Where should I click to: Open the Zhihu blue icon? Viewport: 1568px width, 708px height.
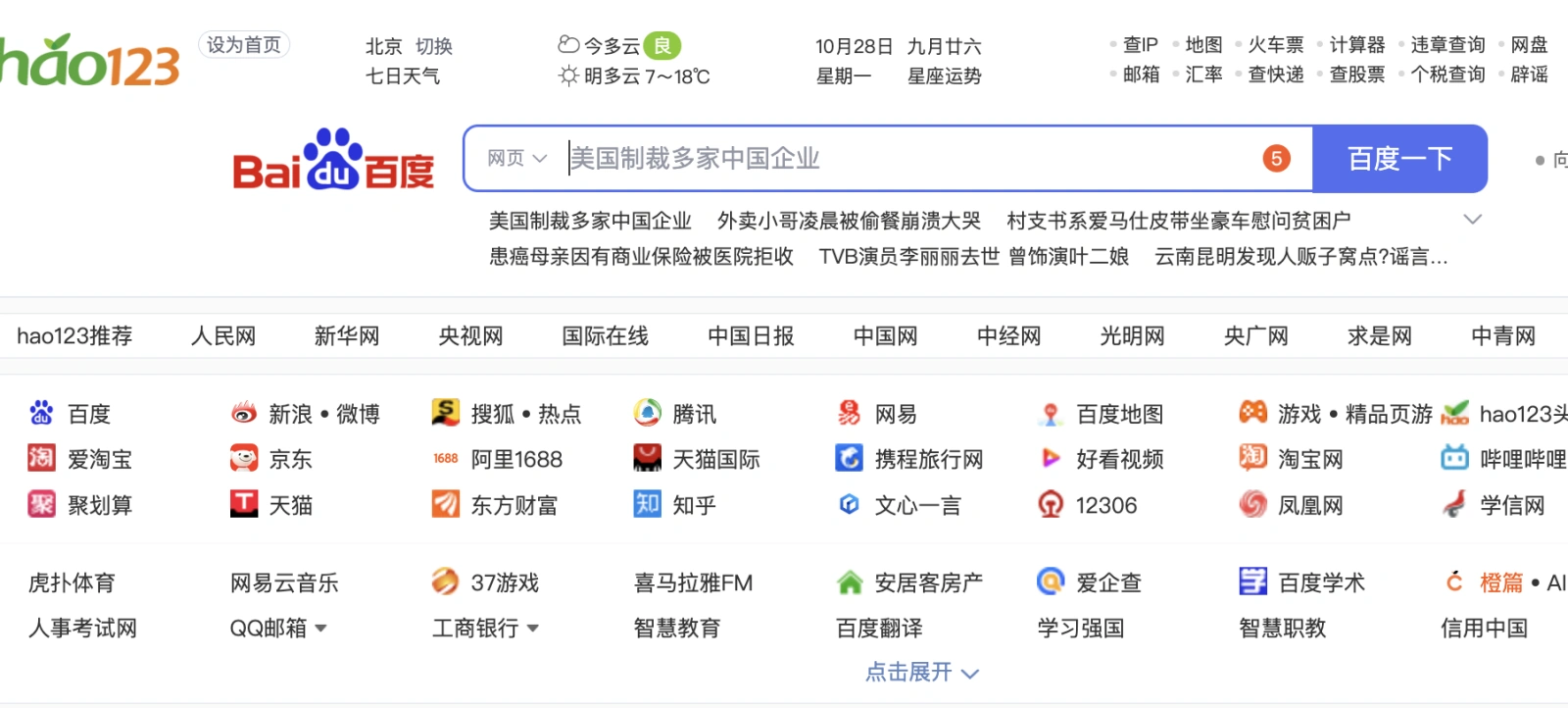(648, 504)
